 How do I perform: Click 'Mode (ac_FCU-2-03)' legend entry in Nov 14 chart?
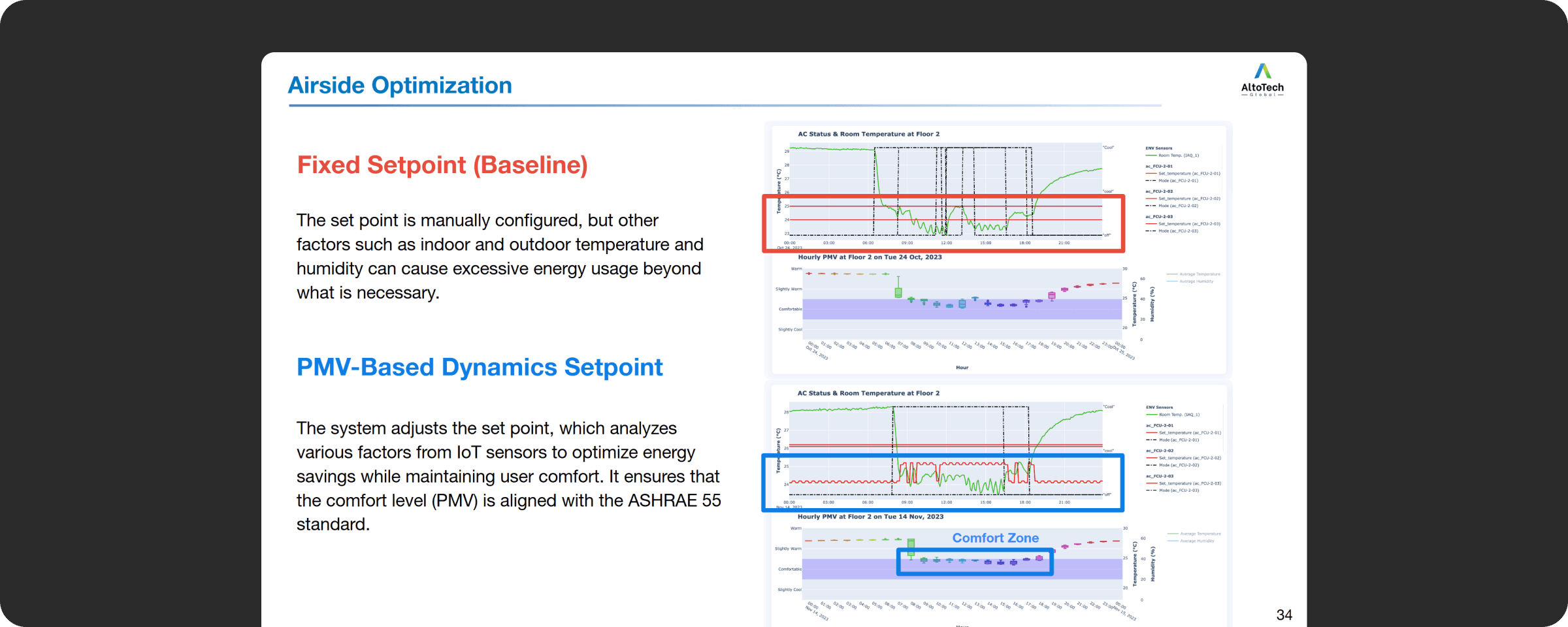(x=1173, y=490)
